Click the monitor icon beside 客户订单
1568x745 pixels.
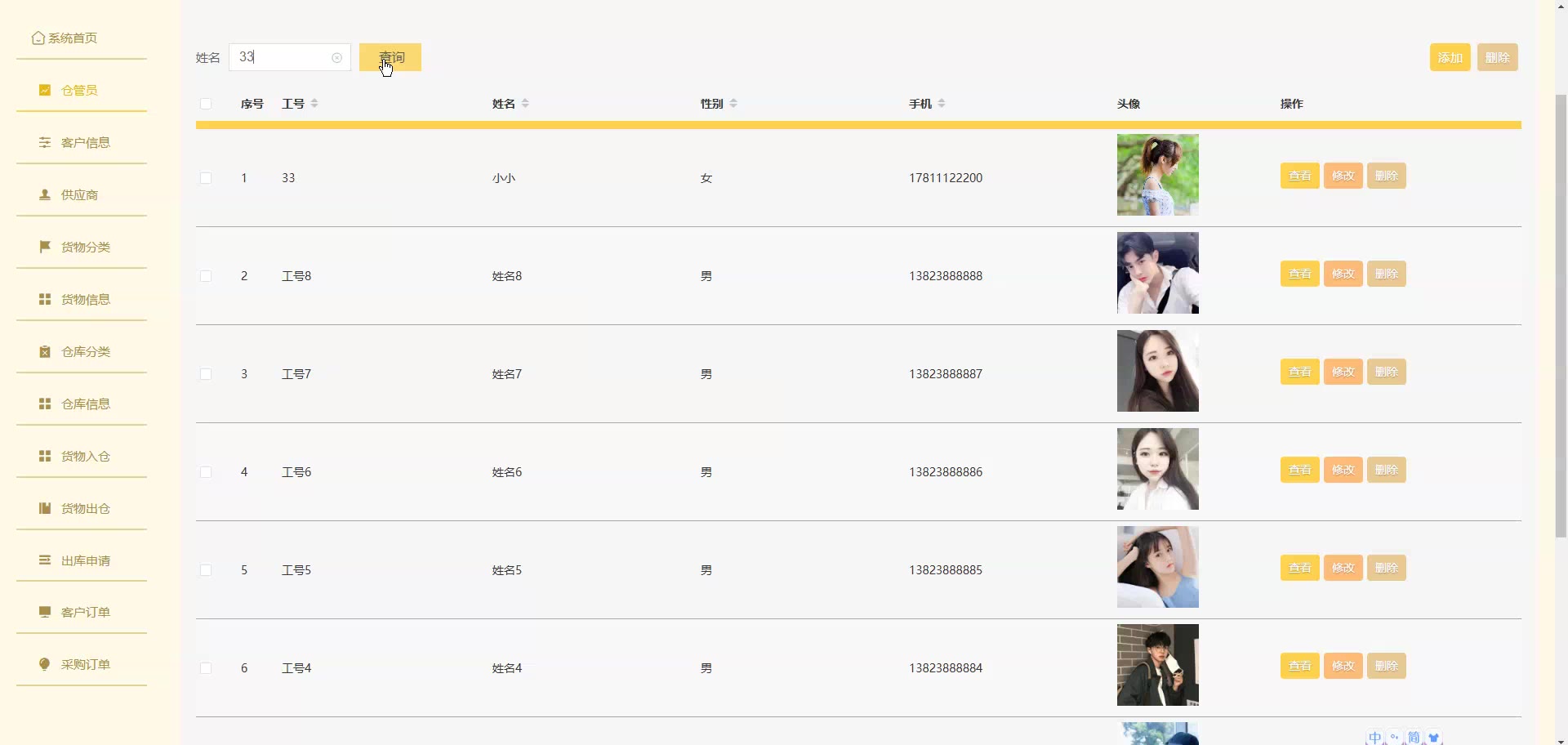click(45, 612)
